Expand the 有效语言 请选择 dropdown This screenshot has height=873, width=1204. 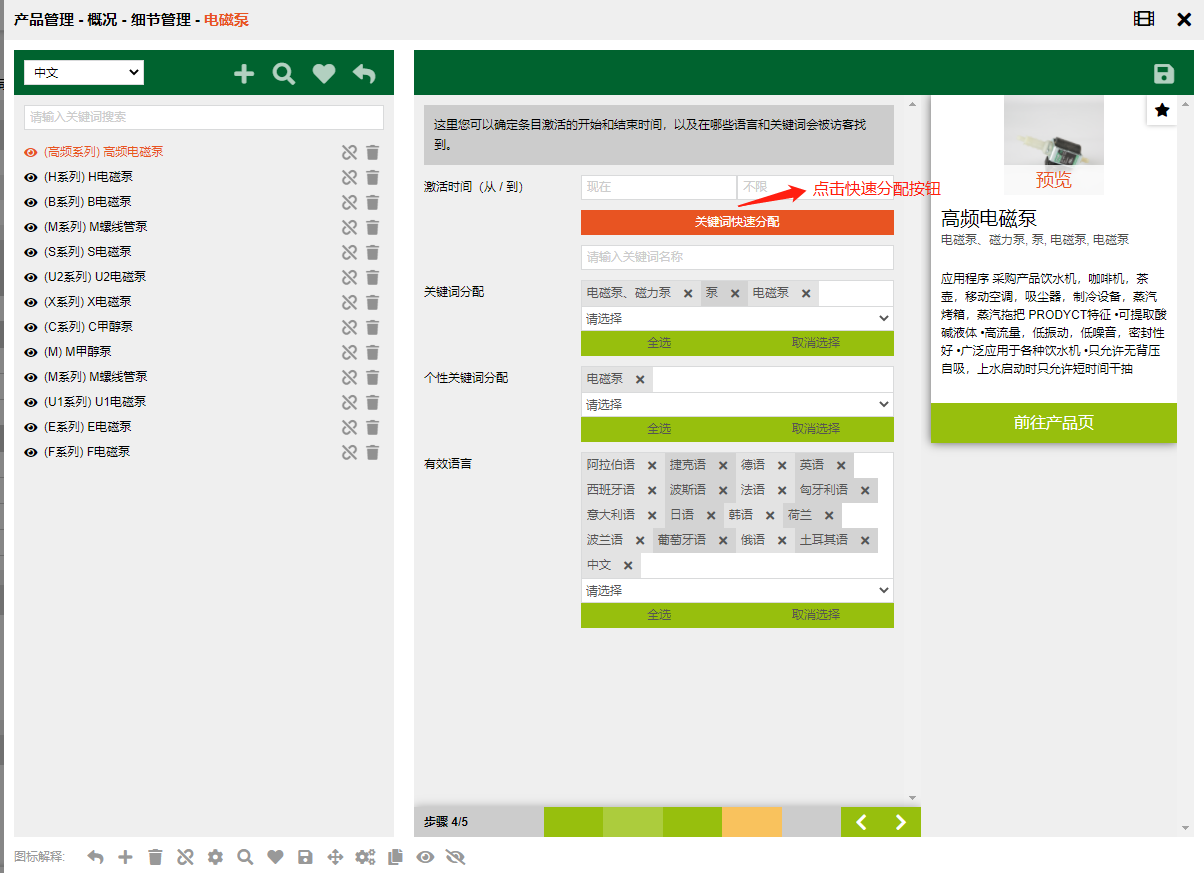click(737, 591)
